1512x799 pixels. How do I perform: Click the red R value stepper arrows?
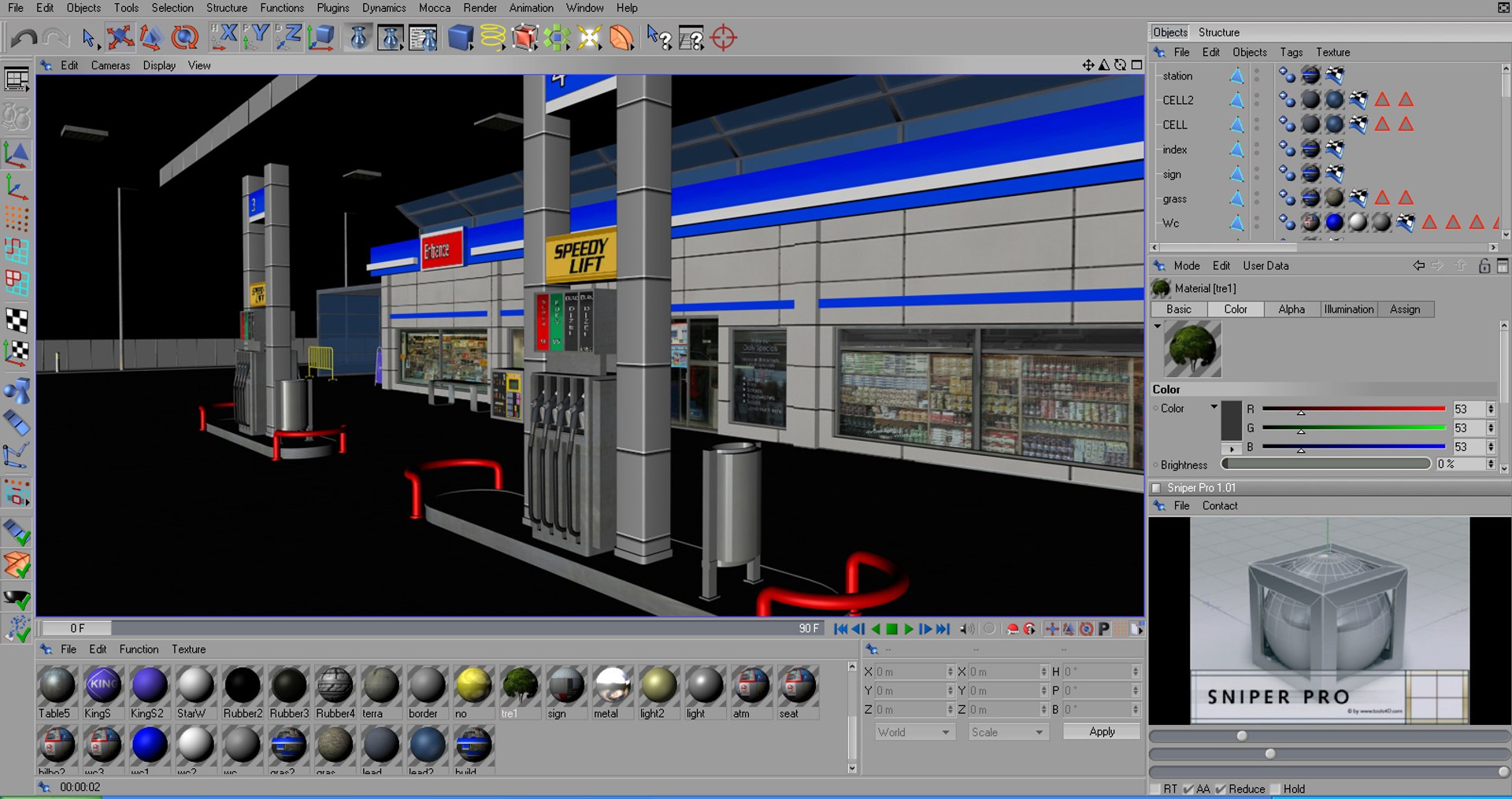coord(1491,409)
